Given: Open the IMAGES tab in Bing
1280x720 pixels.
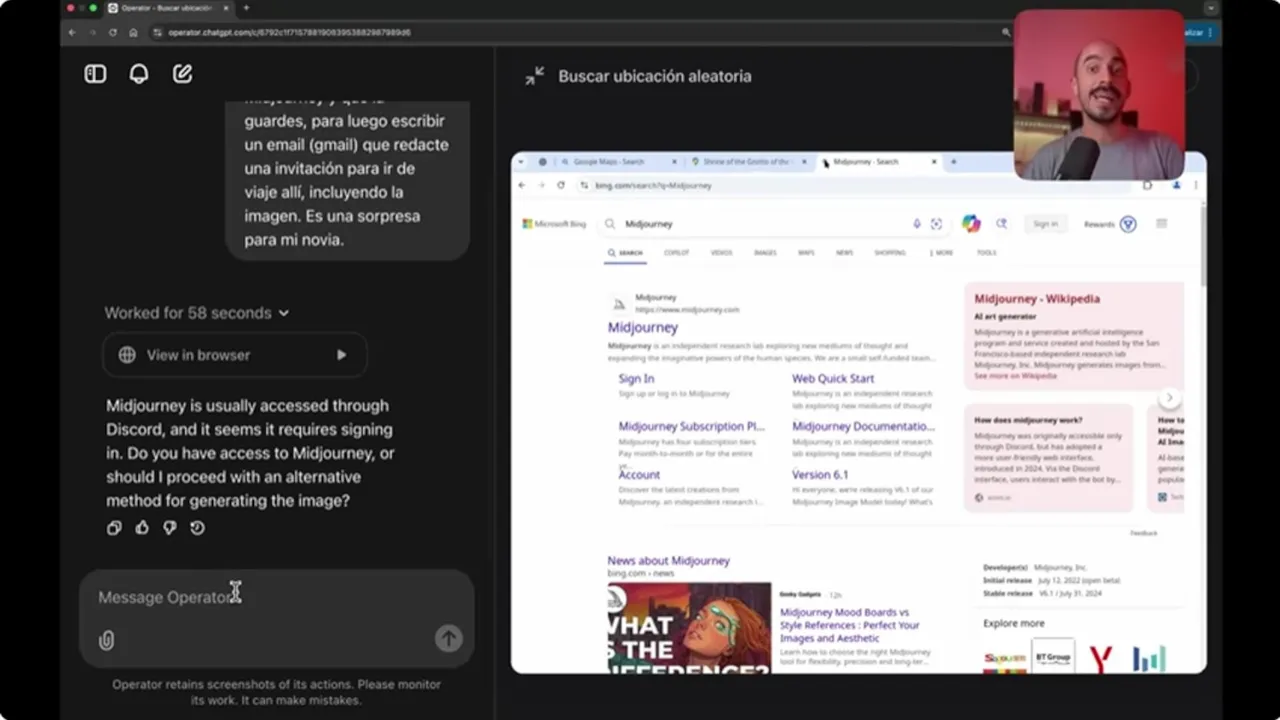Looking at the screenshot, I should [x=765, y=253].
